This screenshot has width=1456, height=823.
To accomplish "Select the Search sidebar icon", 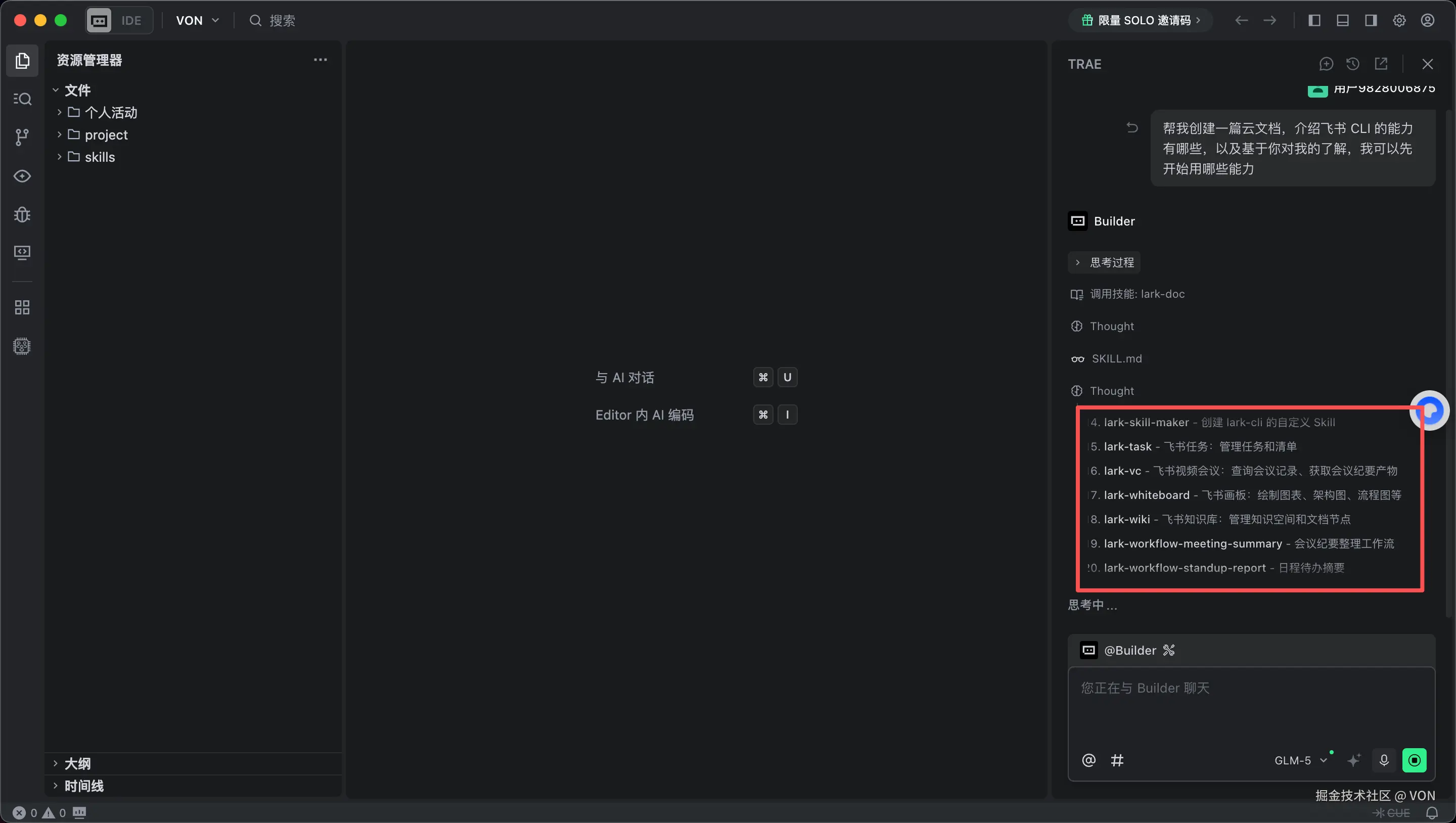I will (22, 99).
